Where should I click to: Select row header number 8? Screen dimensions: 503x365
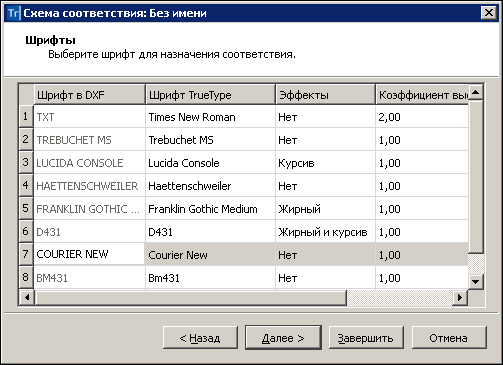point(26,278)
